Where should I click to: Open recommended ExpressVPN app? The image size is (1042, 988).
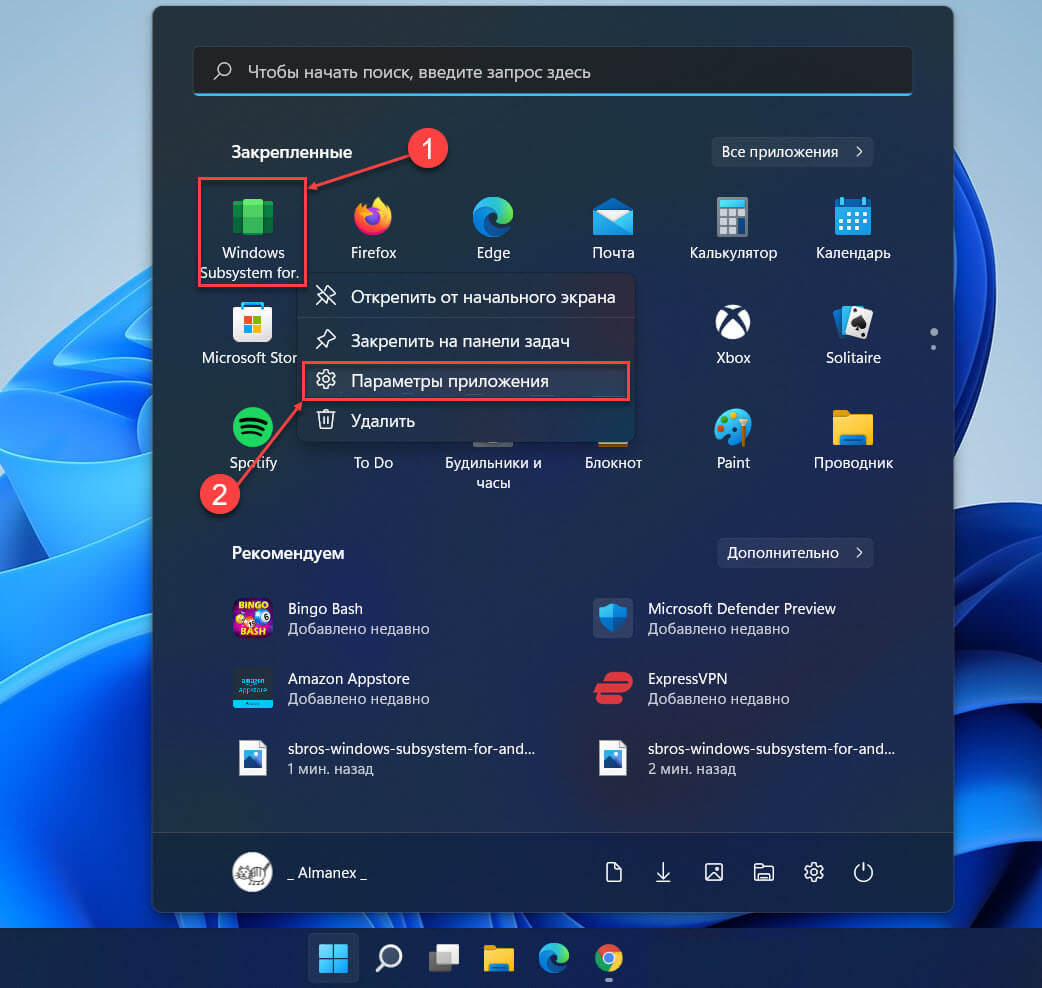point(691,688)
